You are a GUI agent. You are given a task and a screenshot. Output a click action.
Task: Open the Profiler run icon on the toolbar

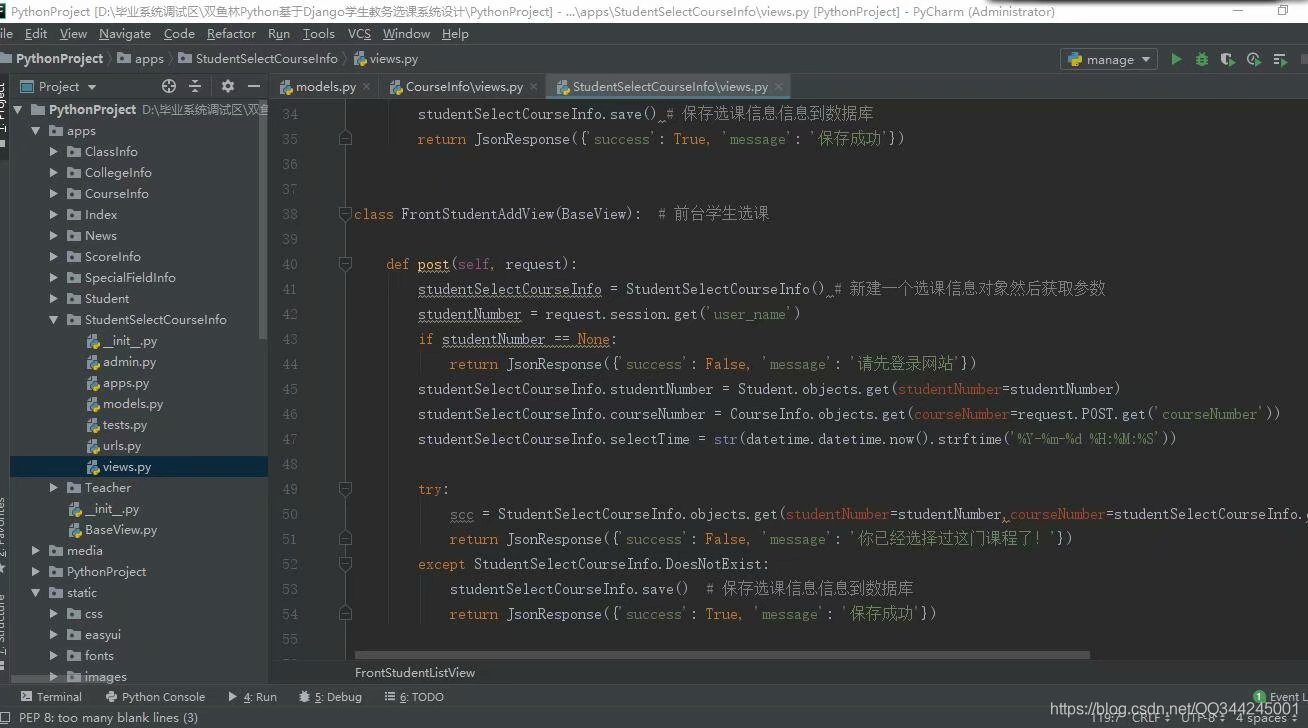(x=1253, y=58)
